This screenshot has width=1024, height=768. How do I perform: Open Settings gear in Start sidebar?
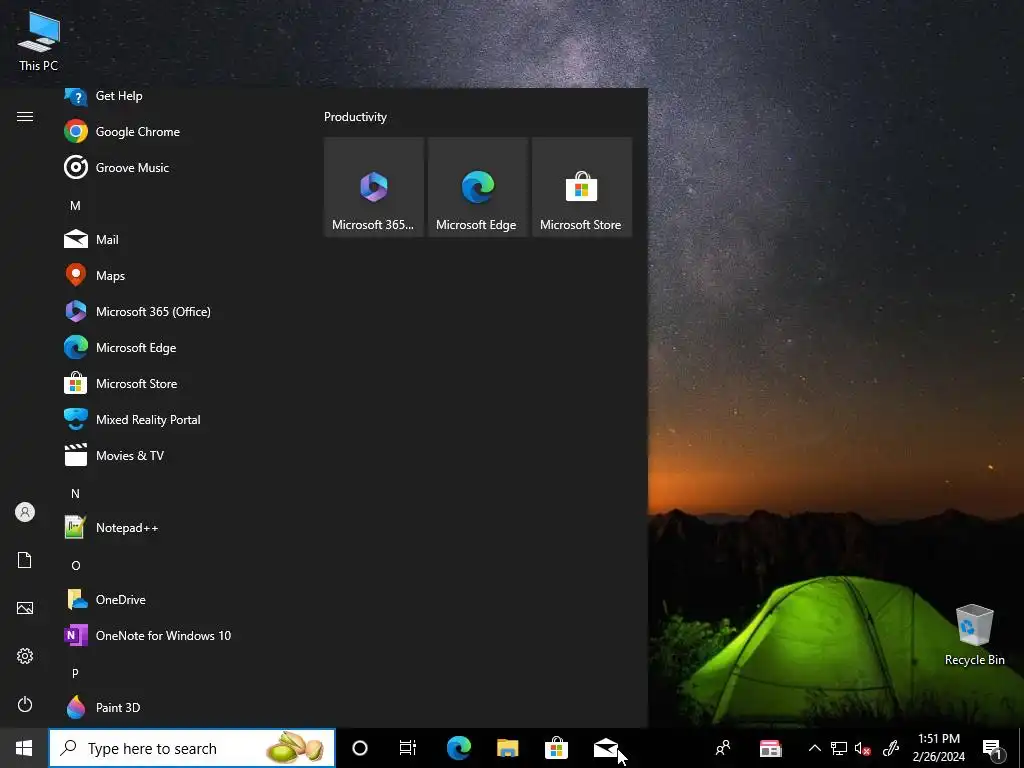coord(25,656)
